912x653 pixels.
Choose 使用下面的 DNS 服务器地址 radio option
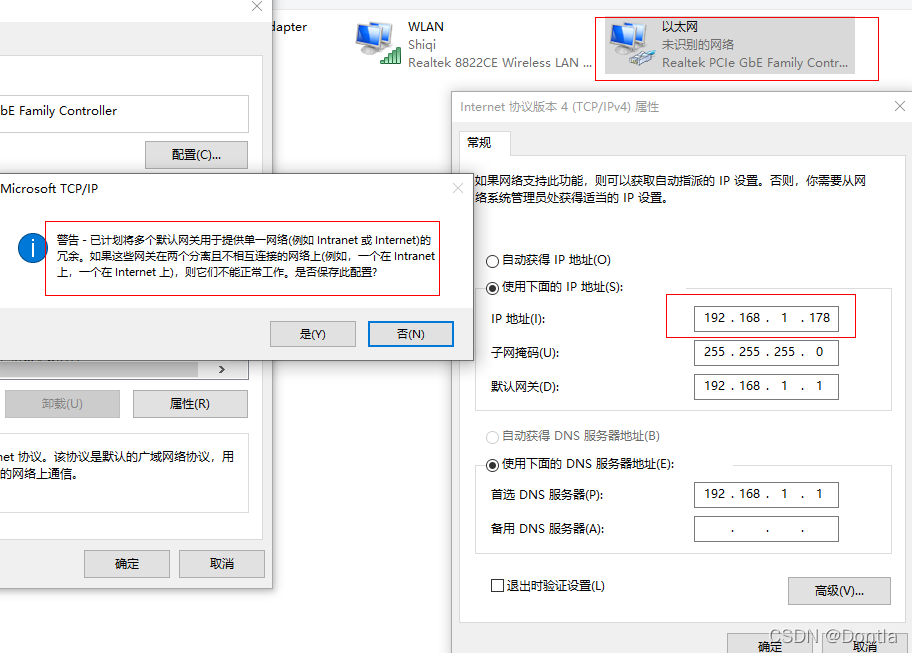pos(492,465)
